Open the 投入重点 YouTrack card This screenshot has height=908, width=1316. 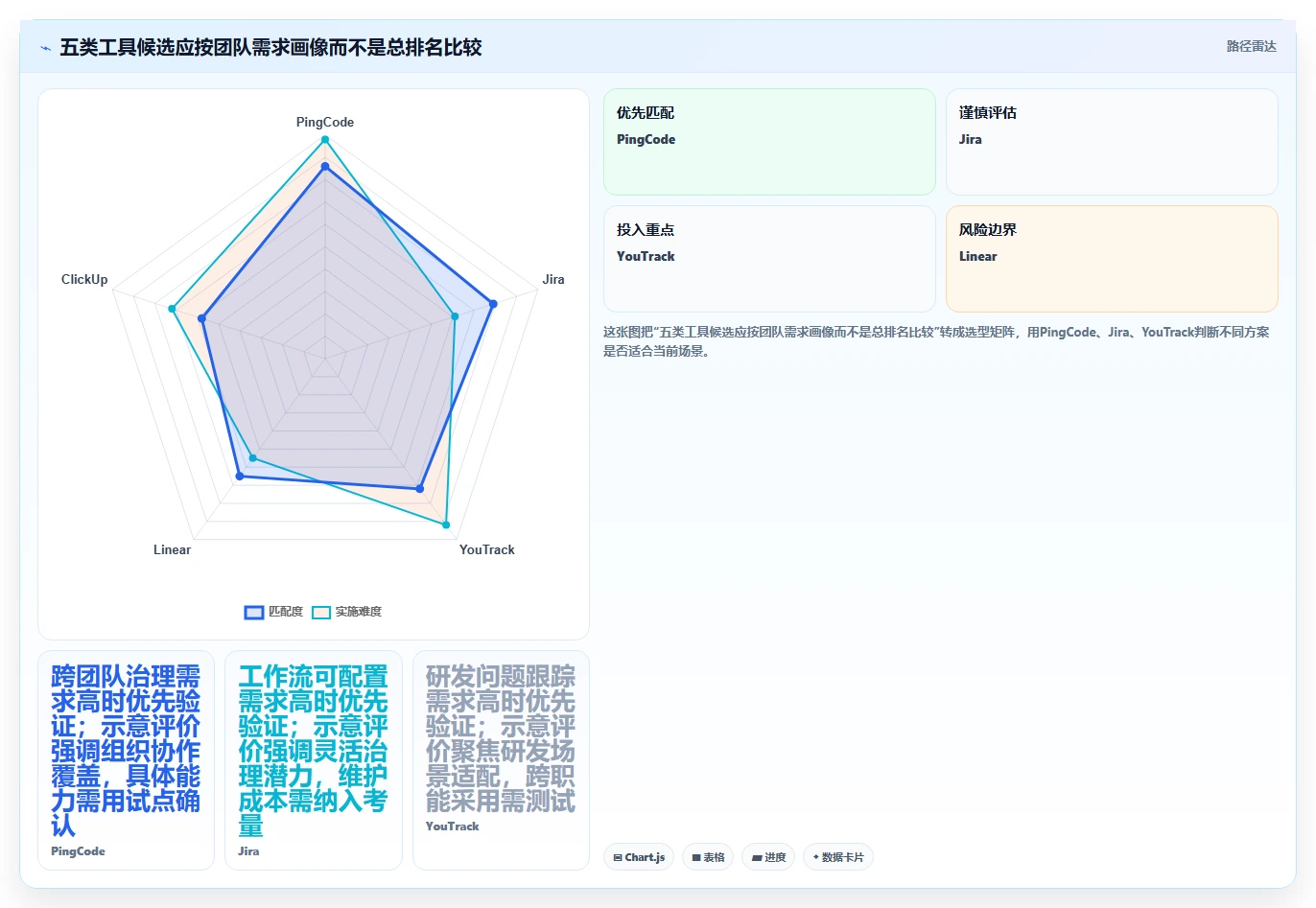(x=769, y=259)
